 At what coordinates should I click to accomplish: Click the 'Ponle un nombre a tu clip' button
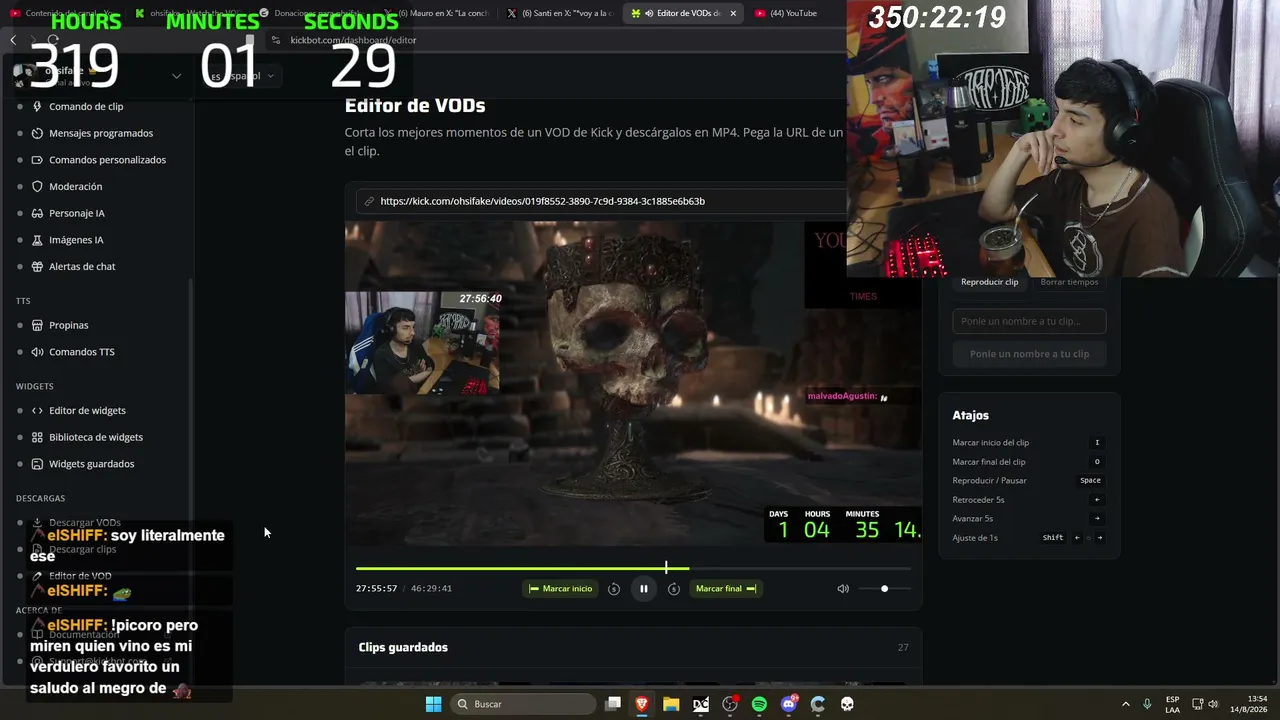click(1029, 354)
